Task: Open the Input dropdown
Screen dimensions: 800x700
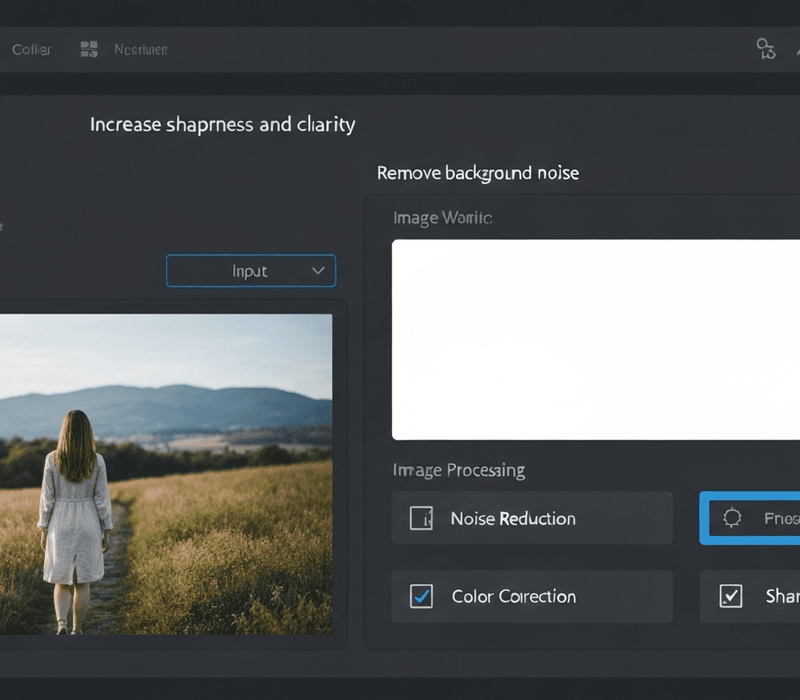Action: click(250, 271)
